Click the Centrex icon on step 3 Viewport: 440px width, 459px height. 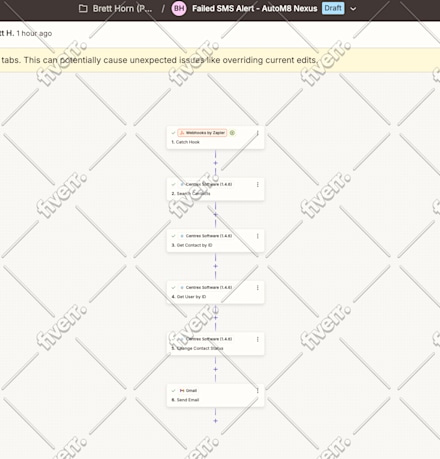182,236
